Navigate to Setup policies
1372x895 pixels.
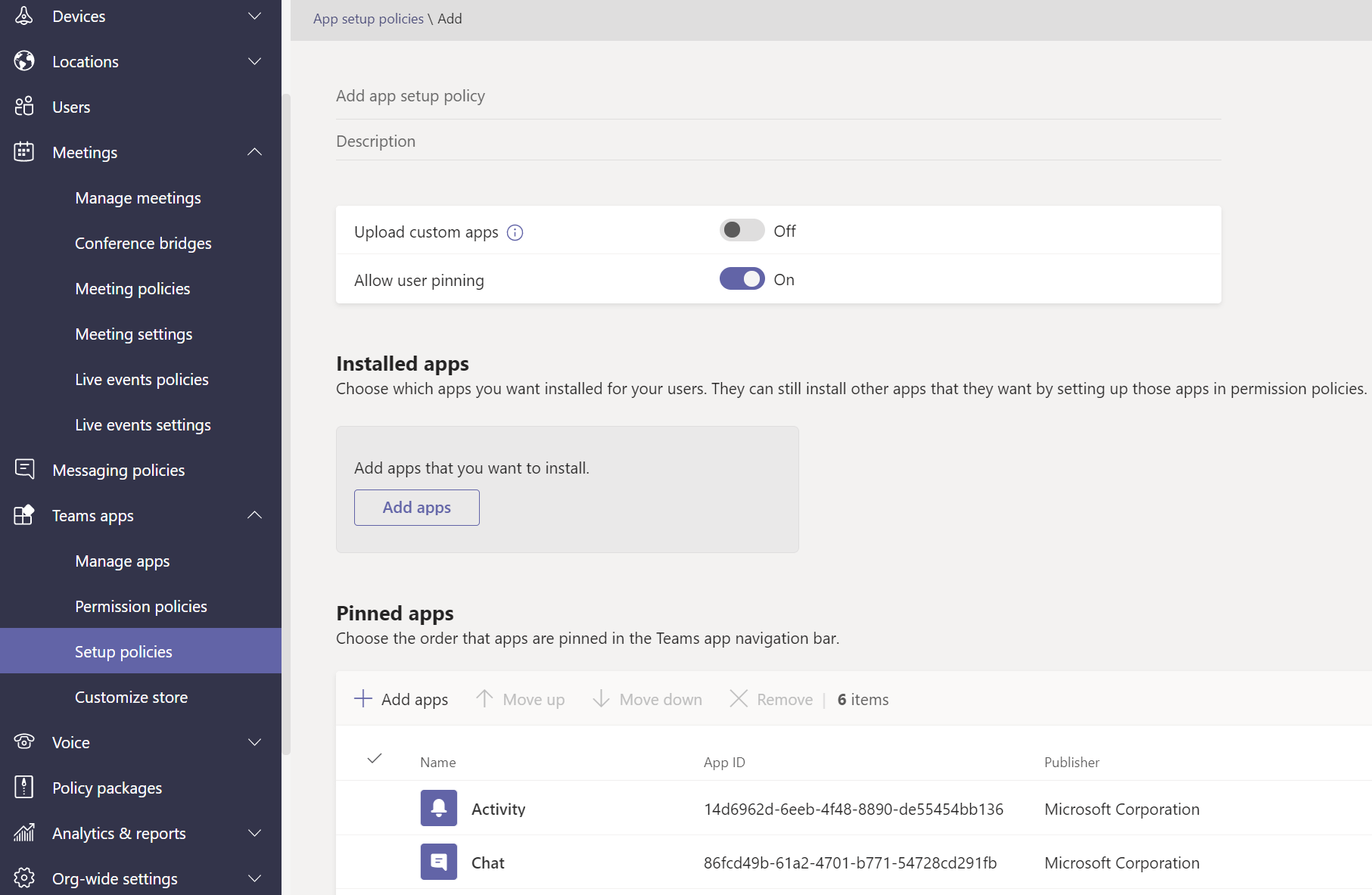click(123, 651)
